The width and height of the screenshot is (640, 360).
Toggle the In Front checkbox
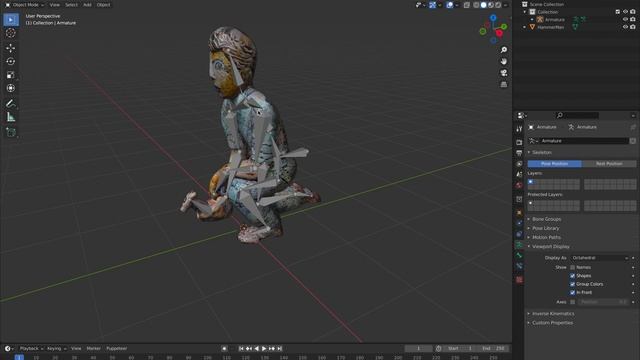tap(572, 293)
